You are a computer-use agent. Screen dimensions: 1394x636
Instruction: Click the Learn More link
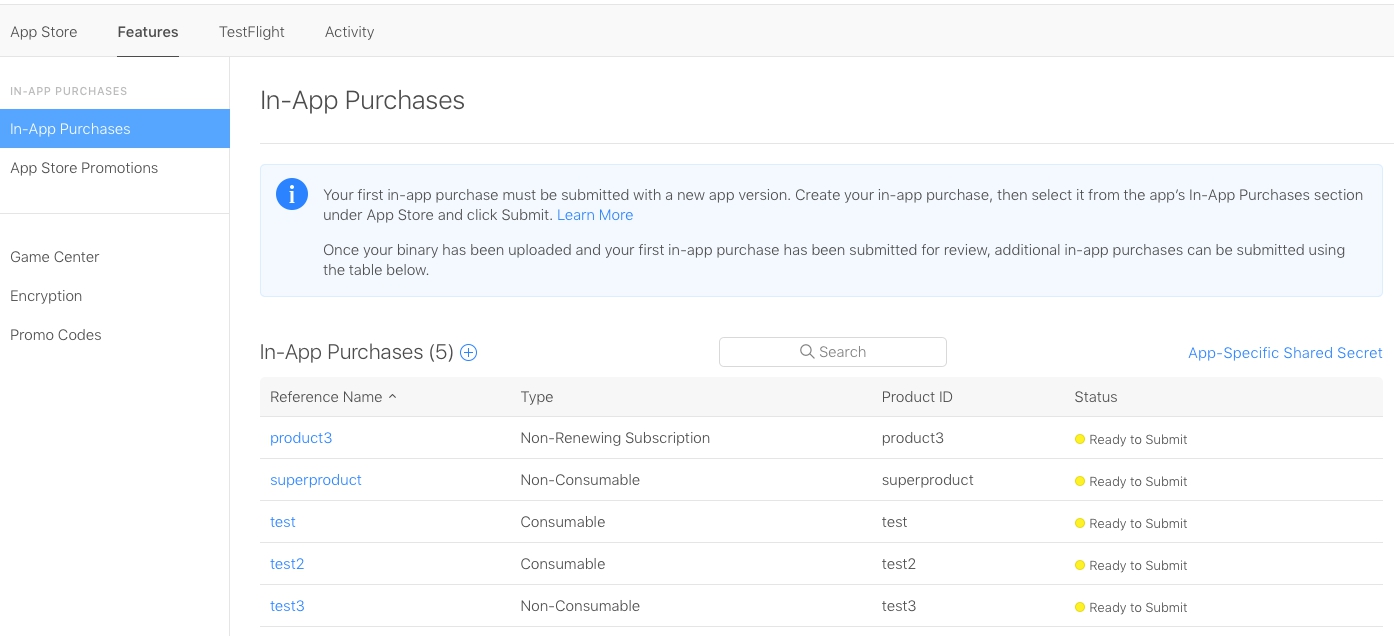click(595, 215)
